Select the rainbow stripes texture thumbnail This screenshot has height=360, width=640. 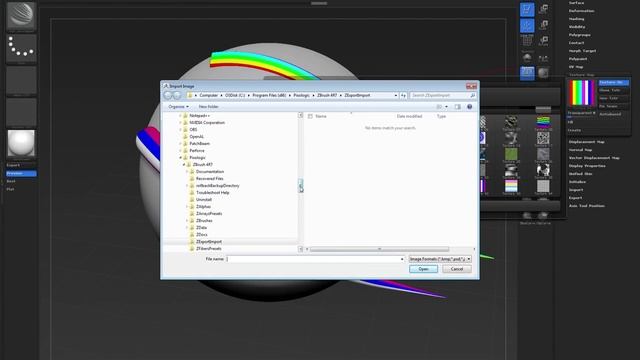click(543, 122)
